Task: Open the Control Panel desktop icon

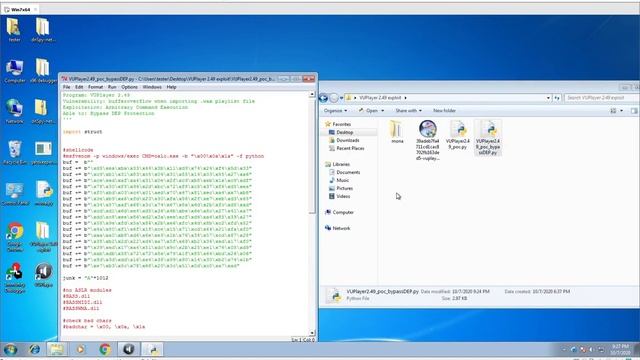Action: pos(15,193)
